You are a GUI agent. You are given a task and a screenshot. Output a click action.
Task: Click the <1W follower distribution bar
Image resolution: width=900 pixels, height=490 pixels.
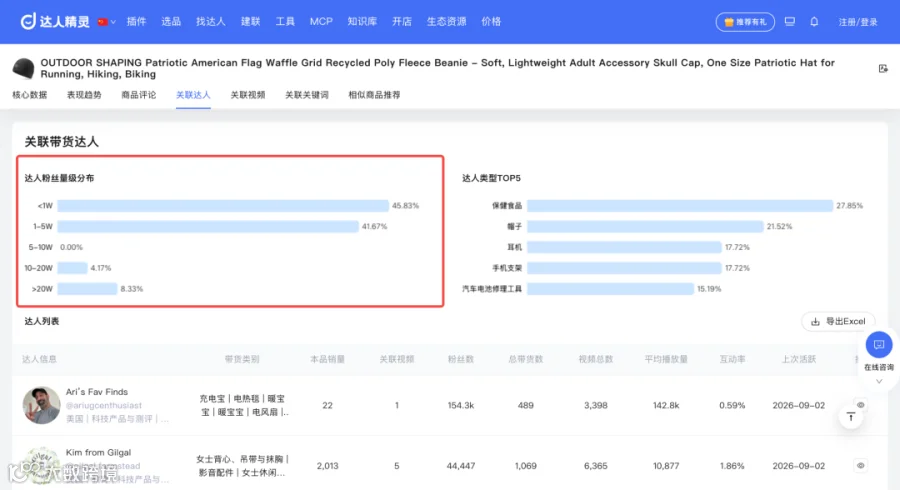223,205
